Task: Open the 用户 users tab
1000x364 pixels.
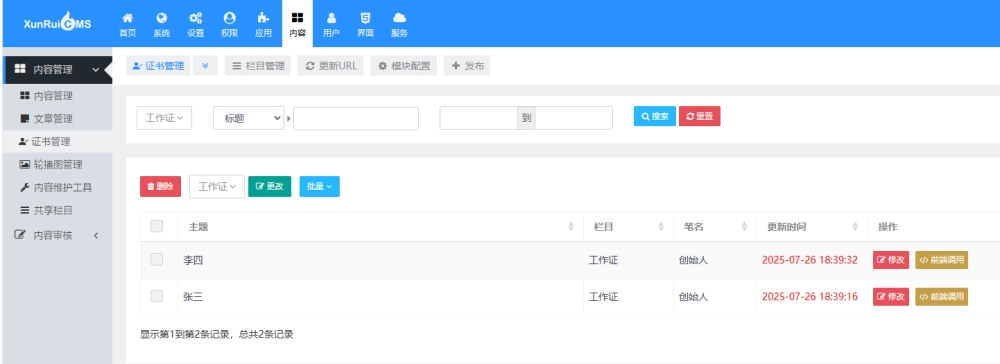Action: pos(331,24)
